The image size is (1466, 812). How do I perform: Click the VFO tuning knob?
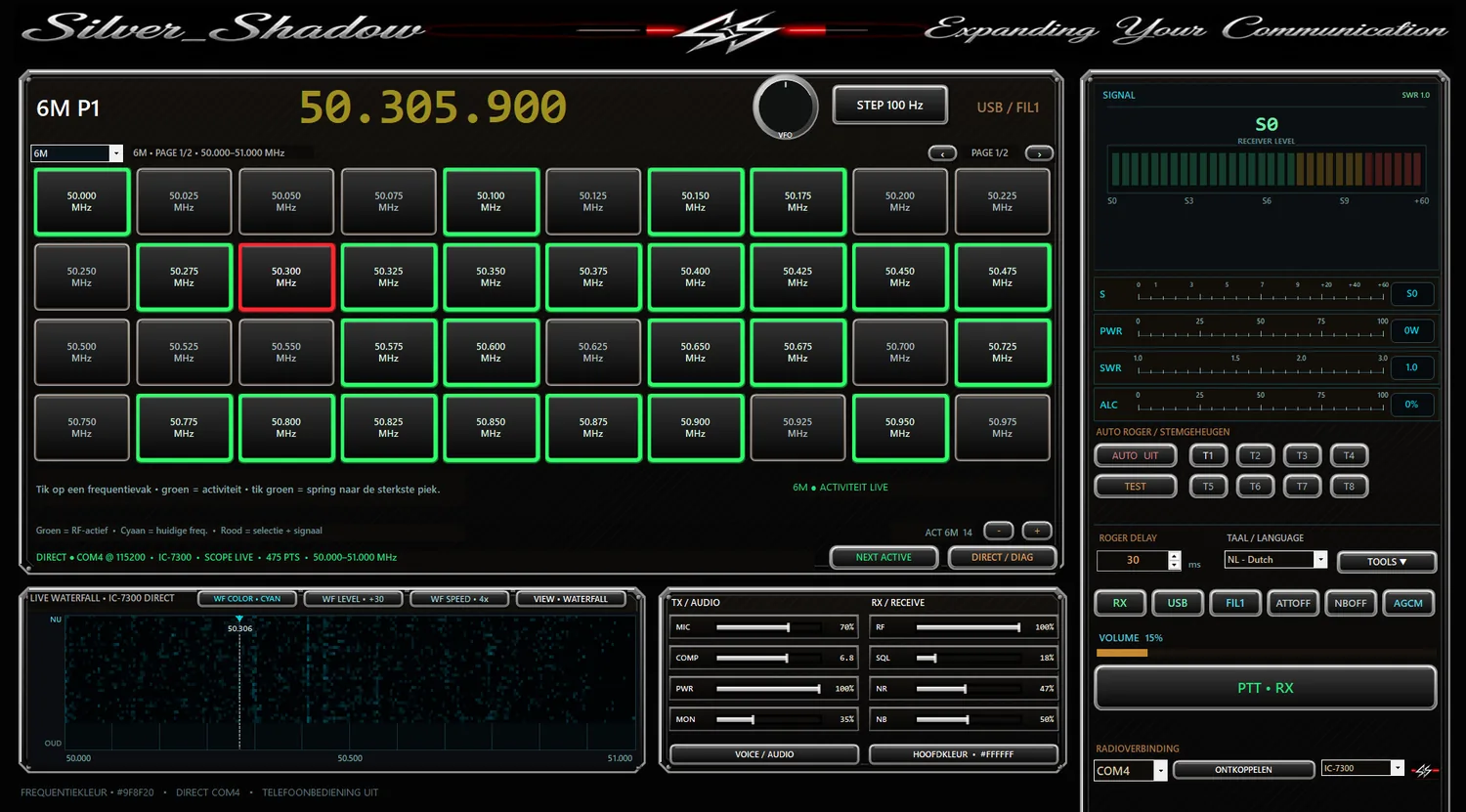coord(785,107)
